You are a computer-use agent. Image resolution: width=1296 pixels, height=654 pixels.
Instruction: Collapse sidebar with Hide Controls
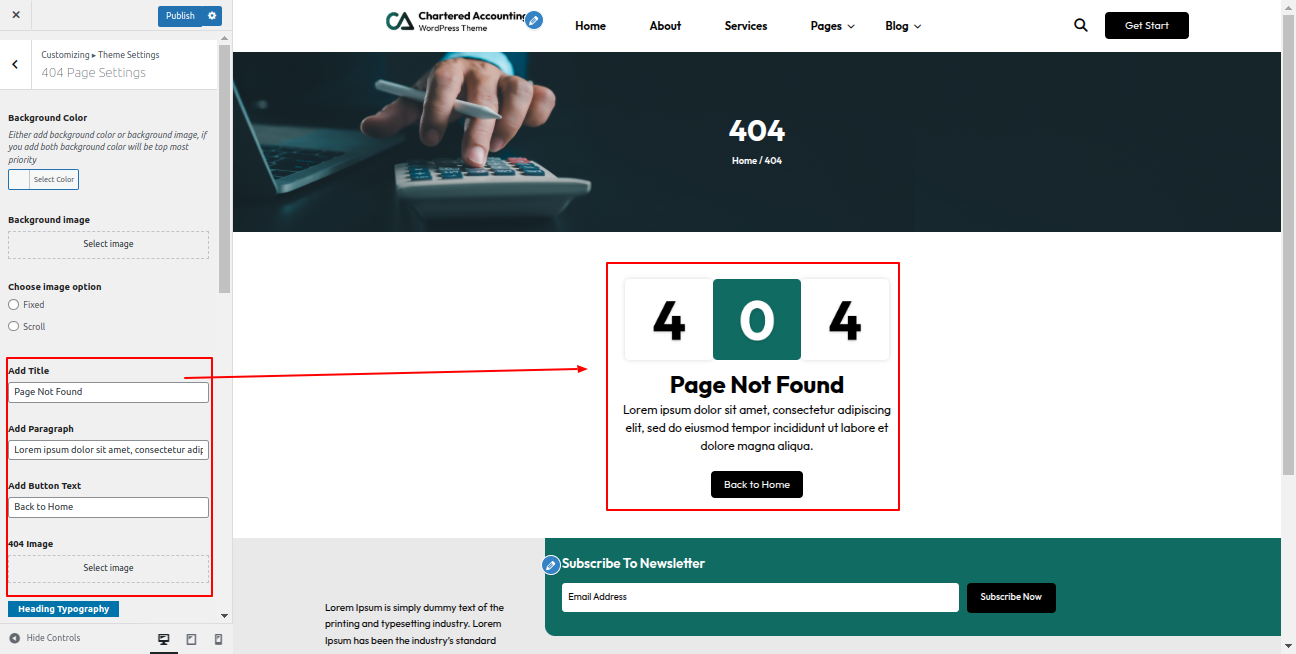point(45,638)
